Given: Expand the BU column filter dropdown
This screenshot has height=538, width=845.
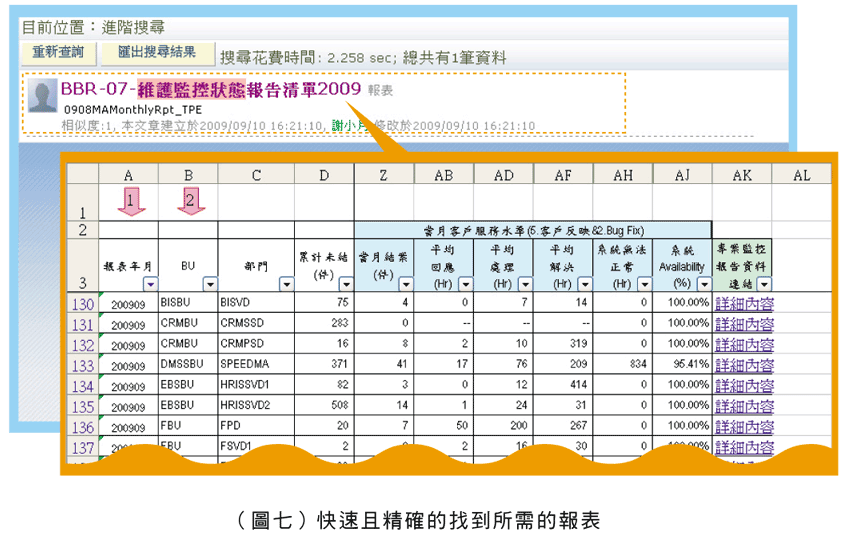Looking at the screenshot, I should (209, 285).
